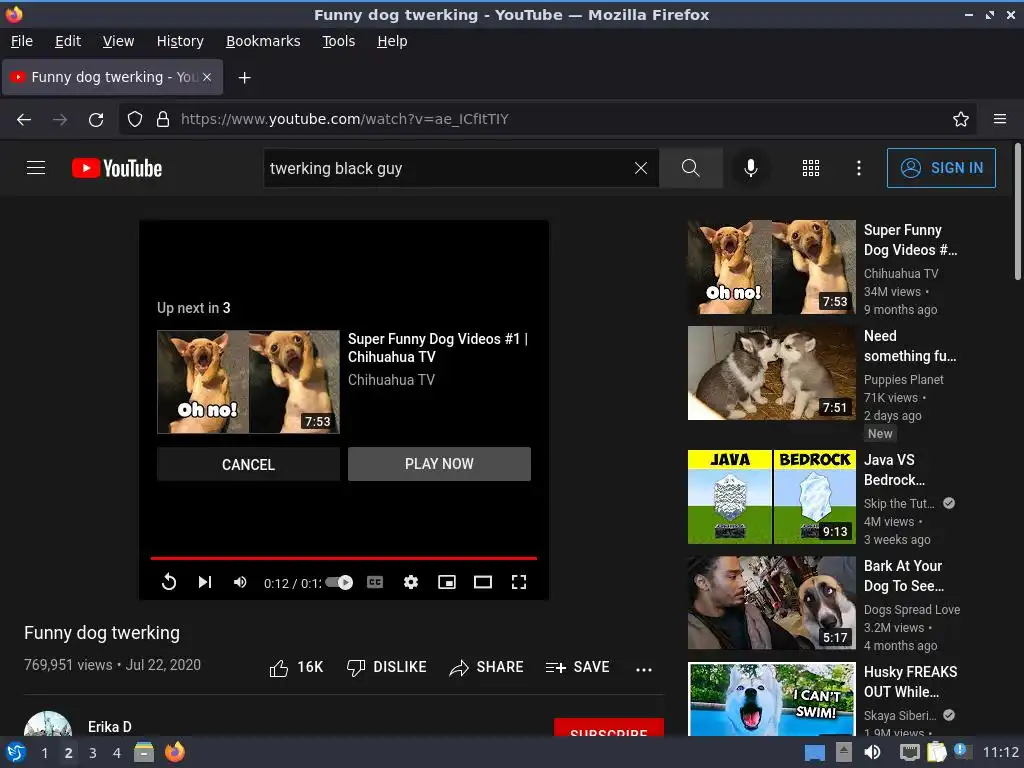Image resolution: width=1024 pixels, height=768 pixels.
Task: Open a new tab
Action: coord(244,78)
